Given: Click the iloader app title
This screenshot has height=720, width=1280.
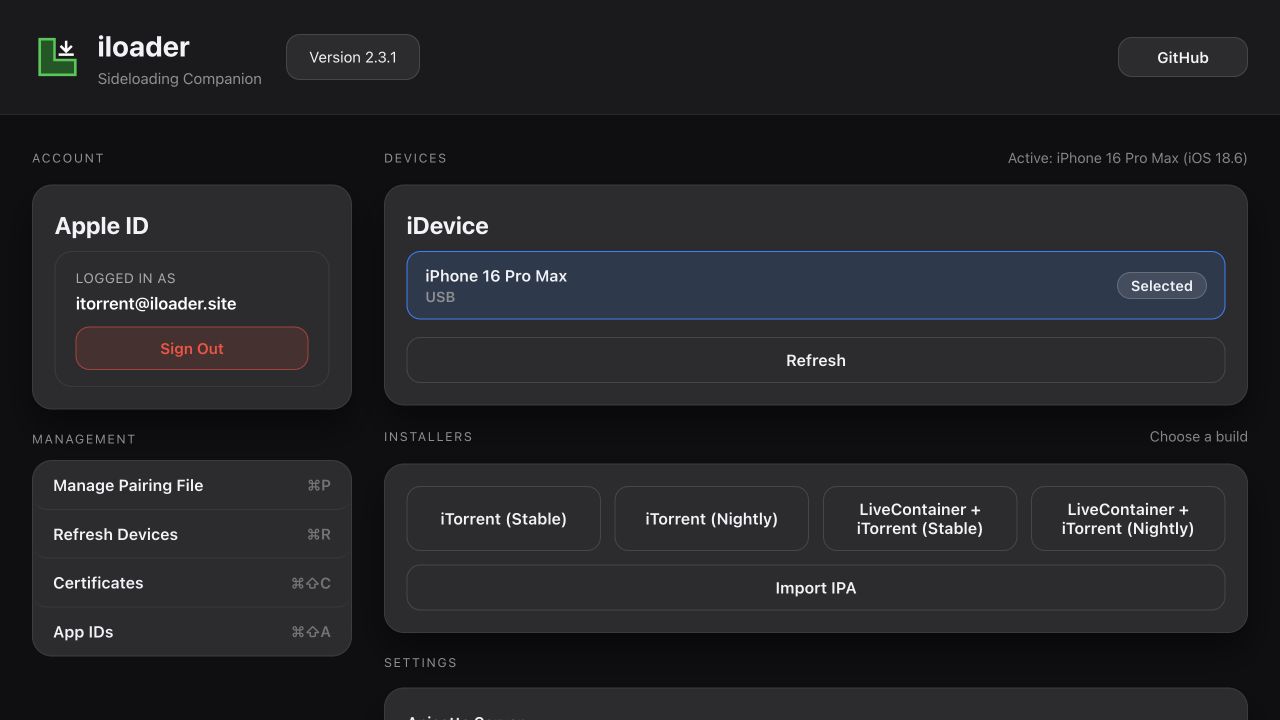Looking at the screenshot, I should [x=143, y=47].
